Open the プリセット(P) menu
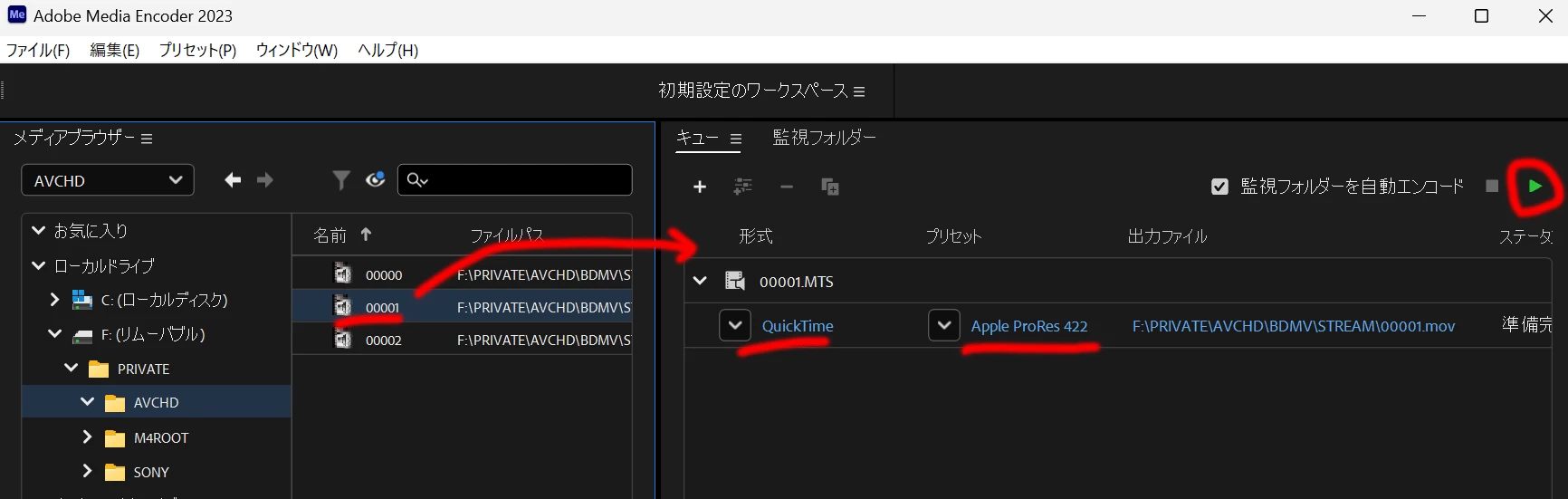 [x=197, y=51]
